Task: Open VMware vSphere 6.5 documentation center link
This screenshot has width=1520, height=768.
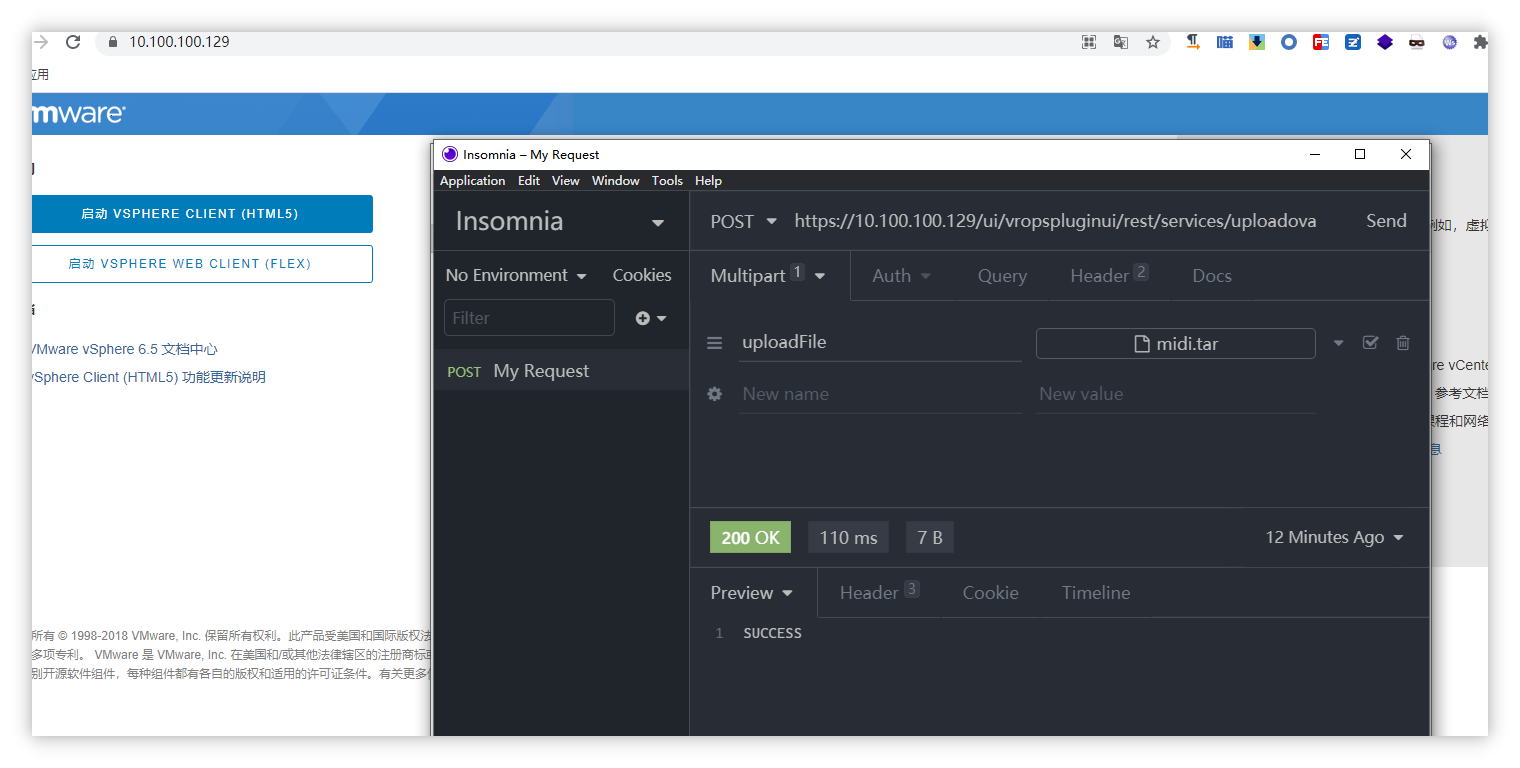Action: [125, 350]
